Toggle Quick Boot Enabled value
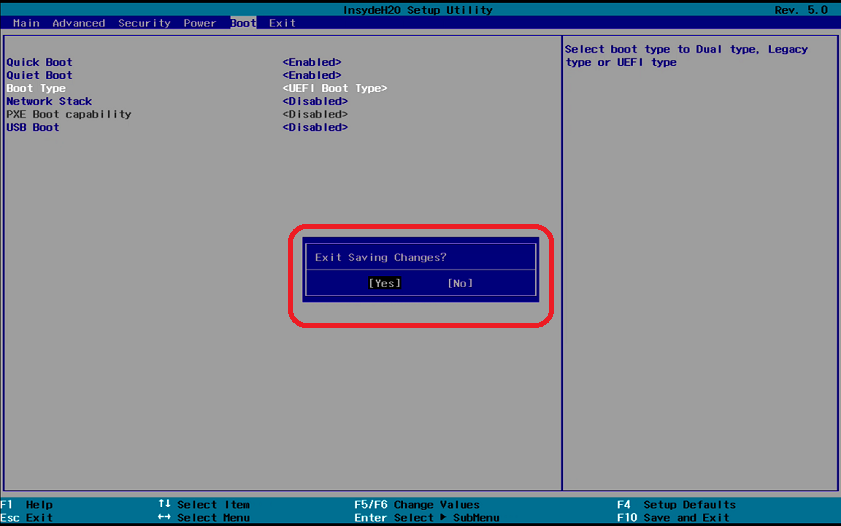 [x=311, y=62]
